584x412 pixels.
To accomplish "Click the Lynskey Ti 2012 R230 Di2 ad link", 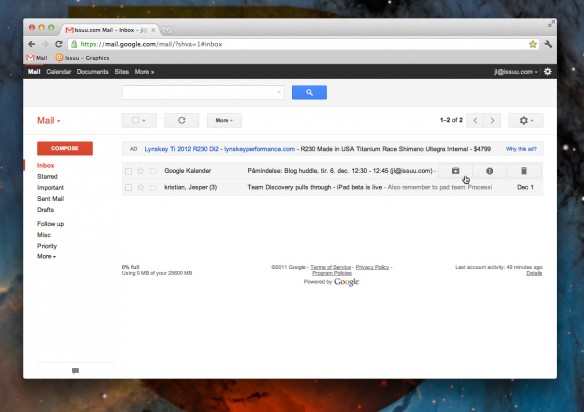I will [x=181, y=149].
